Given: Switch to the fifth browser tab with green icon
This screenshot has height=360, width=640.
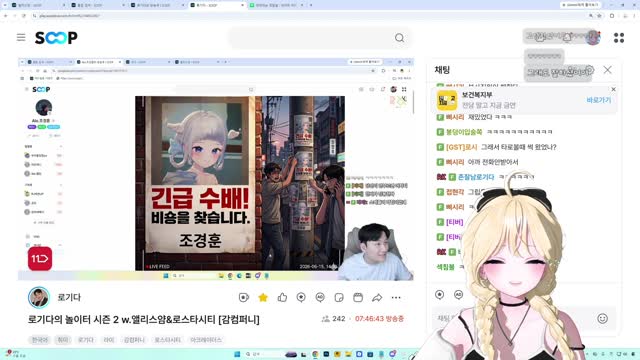Looking at the screenshot, I should [276, 5].
